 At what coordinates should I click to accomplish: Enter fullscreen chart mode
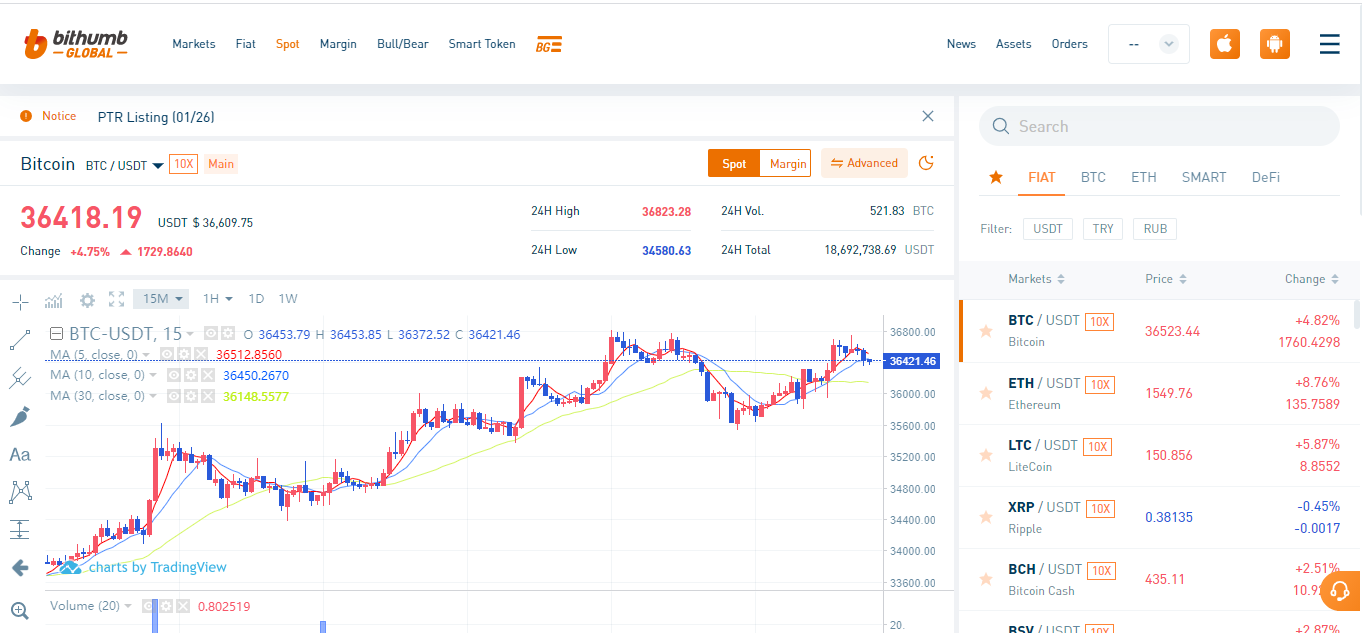pyautogui.click(x=116, y=299)
